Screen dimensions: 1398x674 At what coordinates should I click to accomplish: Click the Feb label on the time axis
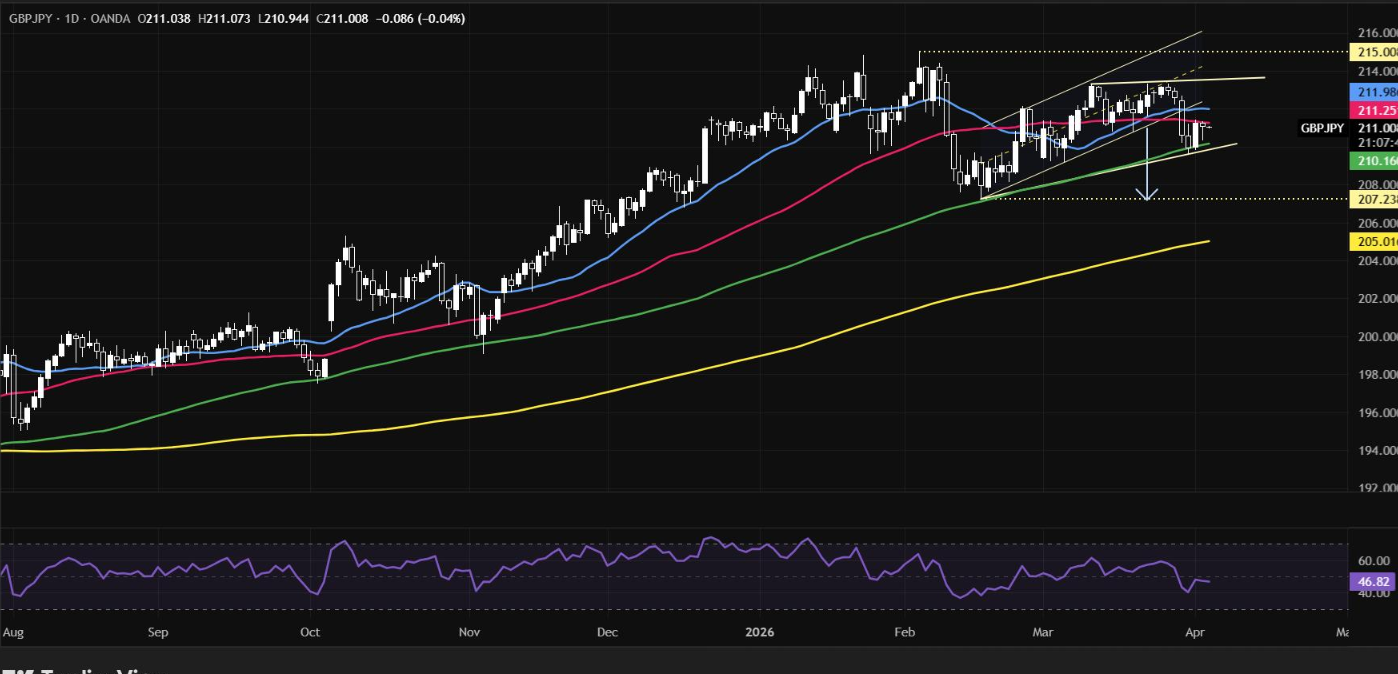click(x=904, y=632)
